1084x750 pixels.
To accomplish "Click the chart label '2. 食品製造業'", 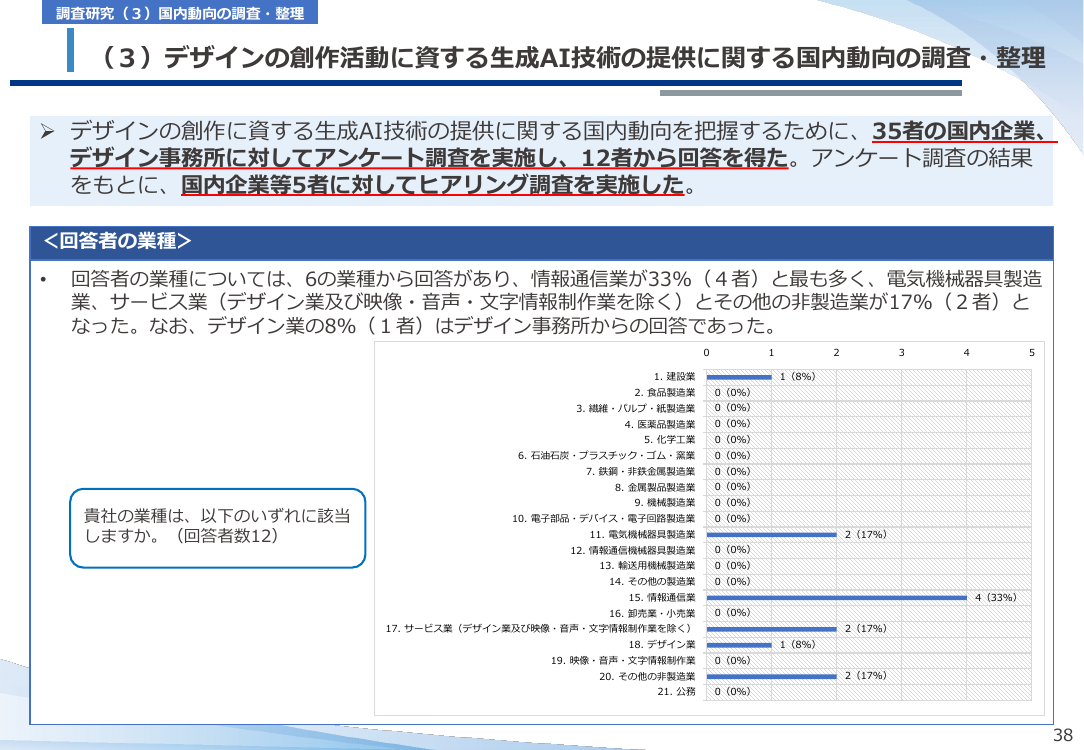I will point(665,393).
